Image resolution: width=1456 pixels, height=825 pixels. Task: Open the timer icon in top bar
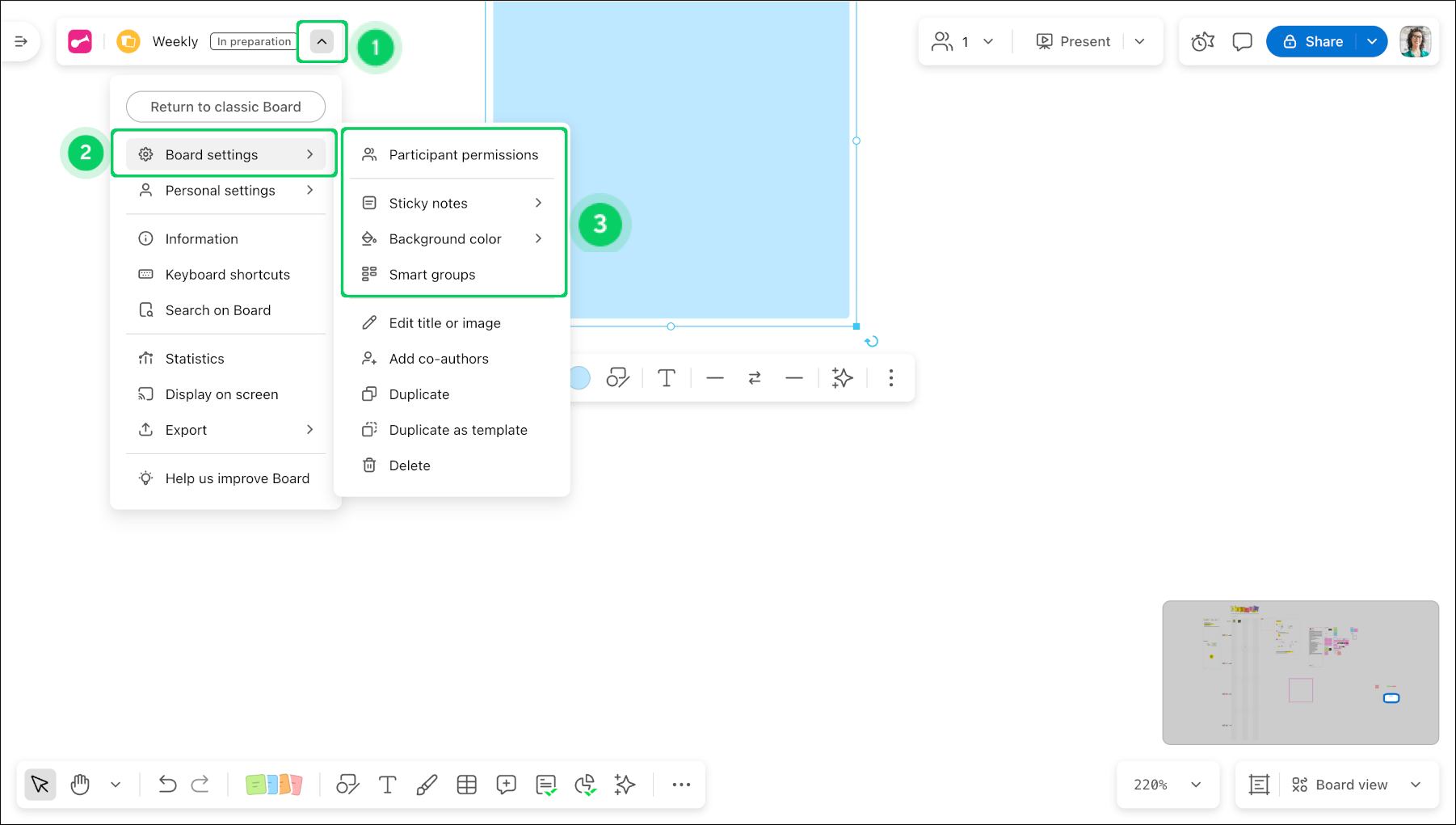[1202, 42]
